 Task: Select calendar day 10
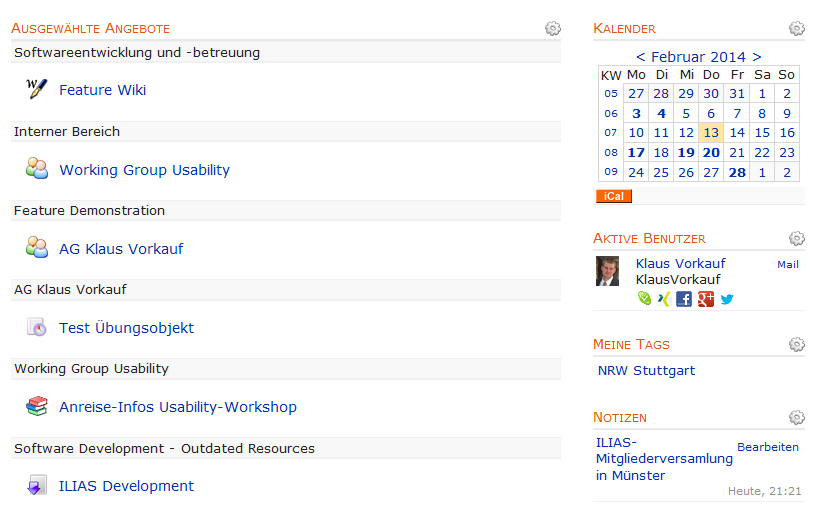636,133
